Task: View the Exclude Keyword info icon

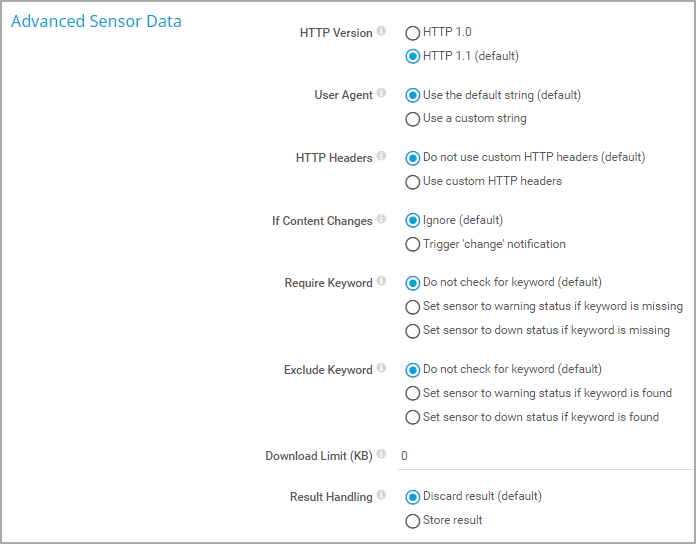Action: (381, 368)
